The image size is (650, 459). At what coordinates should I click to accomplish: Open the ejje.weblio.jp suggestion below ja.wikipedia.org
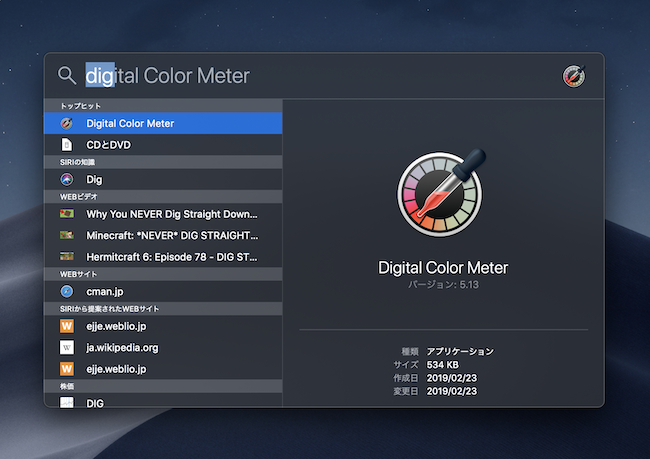pos(163,369)
